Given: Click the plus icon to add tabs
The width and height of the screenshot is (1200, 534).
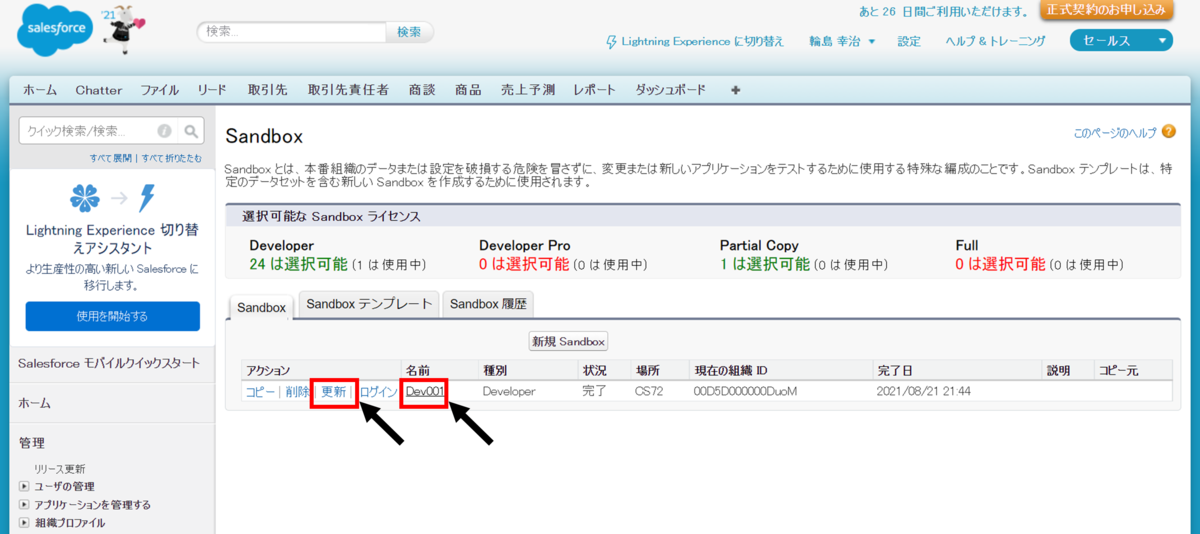Looking at the screenshot, I should (736, 90).
